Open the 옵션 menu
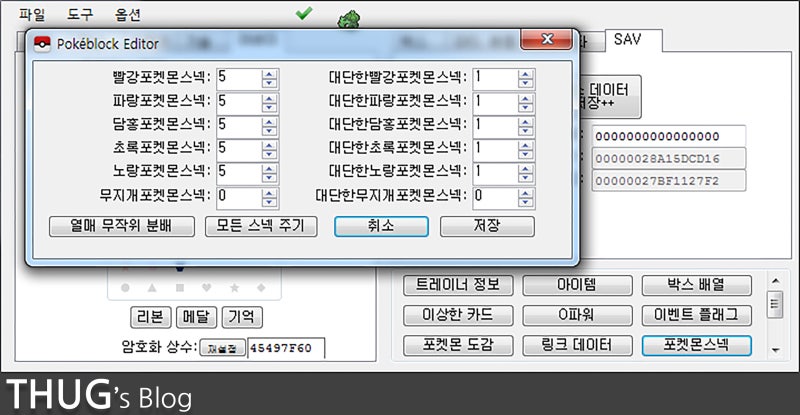The width and height of the screenshot is (800, 415). [128, 15]
